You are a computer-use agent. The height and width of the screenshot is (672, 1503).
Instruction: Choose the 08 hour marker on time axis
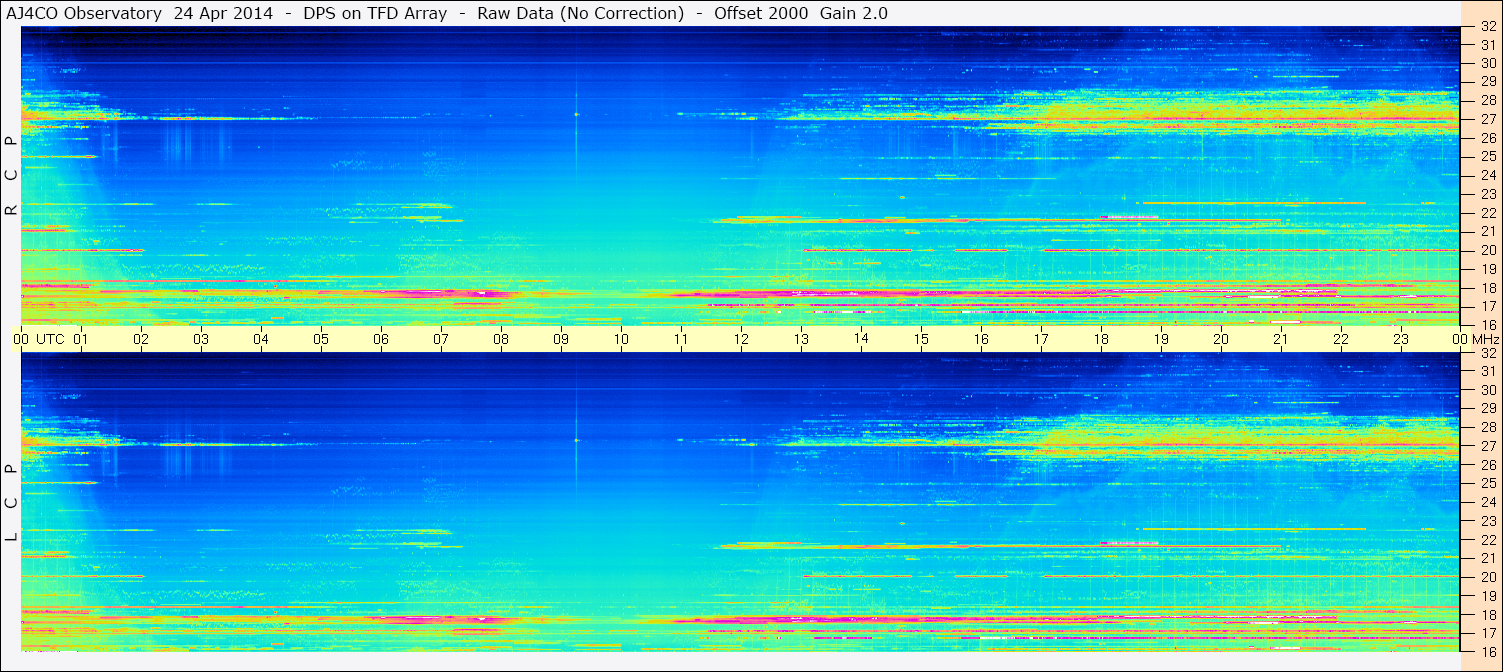point(501,339)
